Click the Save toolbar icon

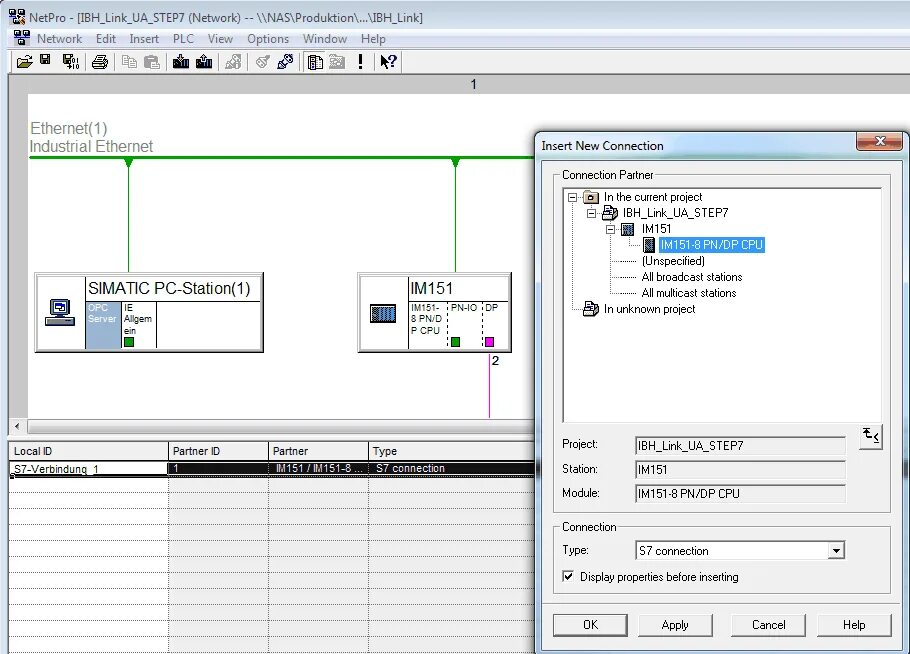pyautogui.click(x=45, y=60)
